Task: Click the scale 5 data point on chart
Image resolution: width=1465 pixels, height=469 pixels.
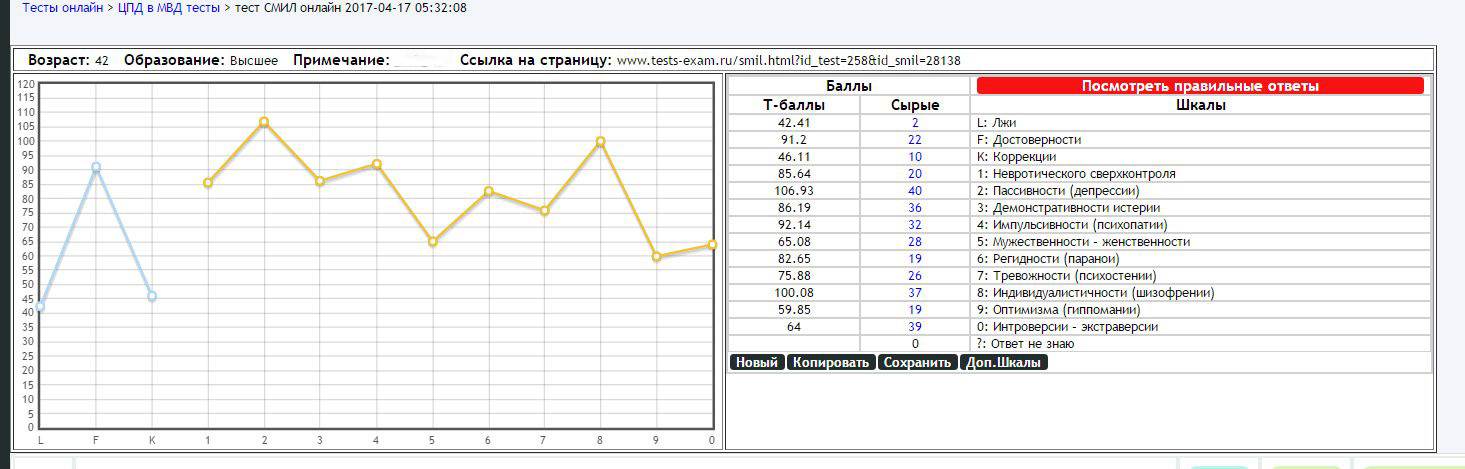Action: click(432, 242)
